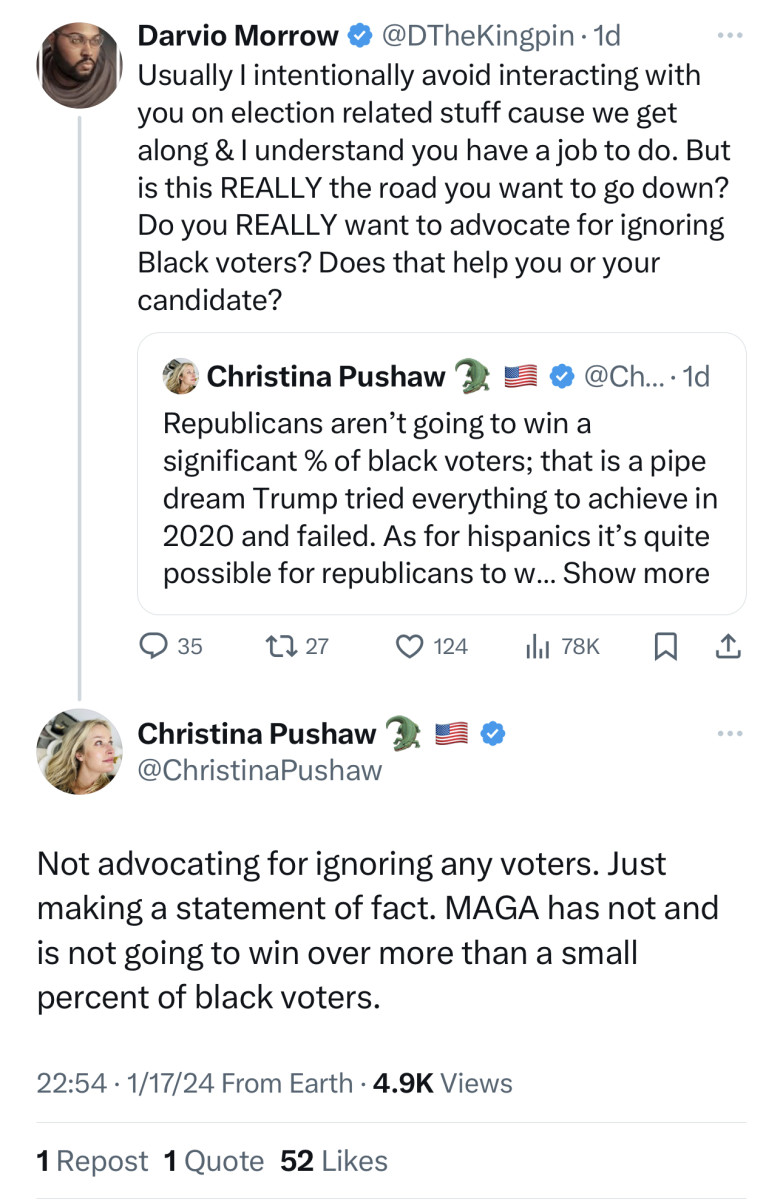Image resolution: width=783 pixels, height=1200 pixels.
Task: Like Darvio Morrow's tweet via heart icon
Action: pos(411,647)
